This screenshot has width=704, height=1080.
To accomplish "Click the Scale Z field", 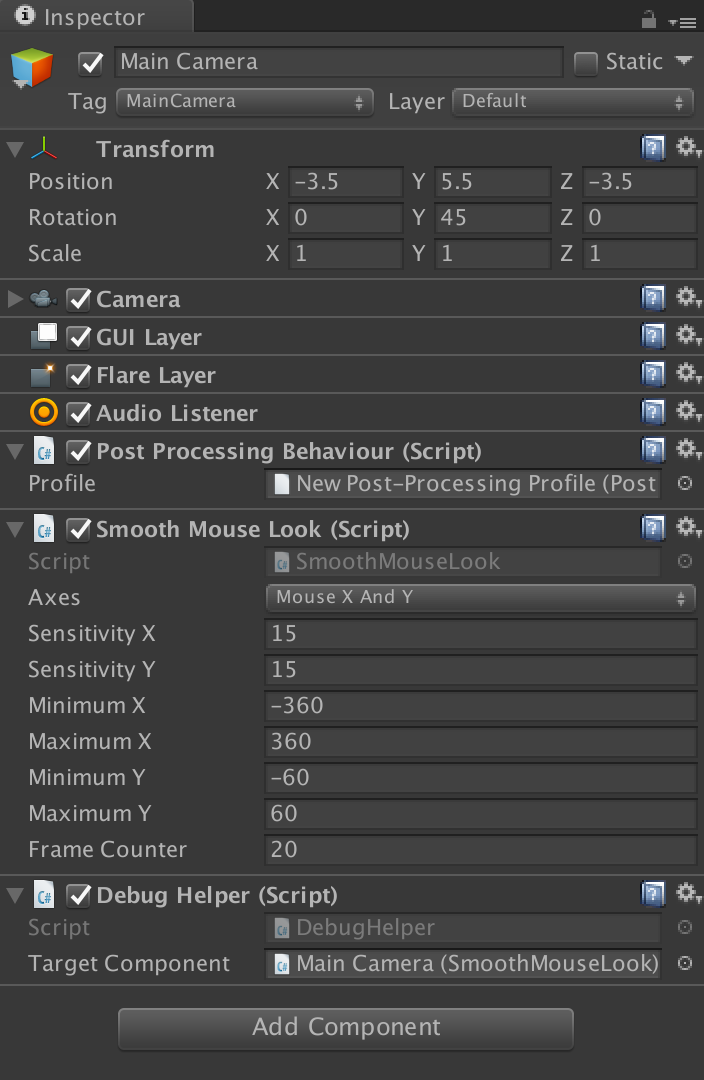I will tap(639, 253).
